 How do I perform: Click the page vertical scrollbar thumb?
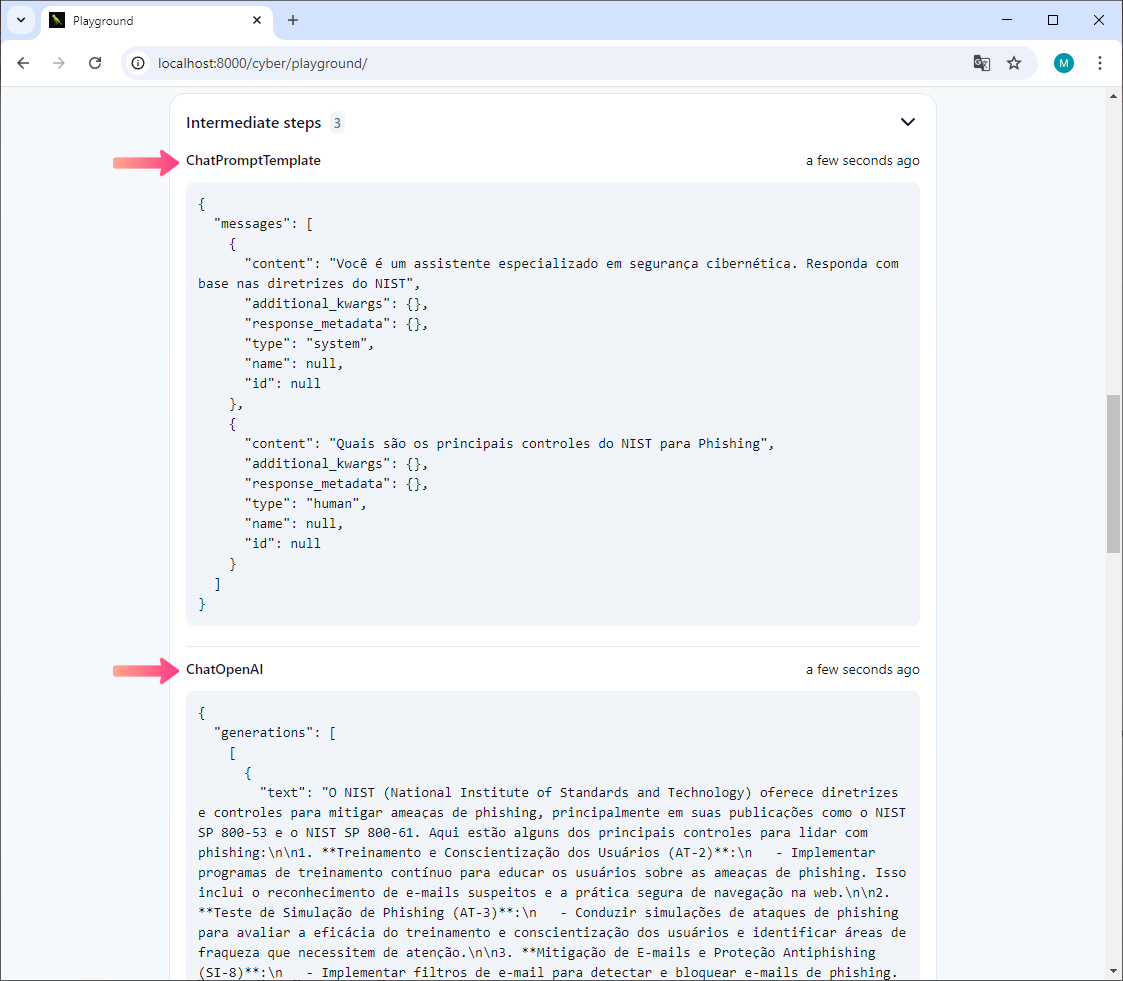1113,473
